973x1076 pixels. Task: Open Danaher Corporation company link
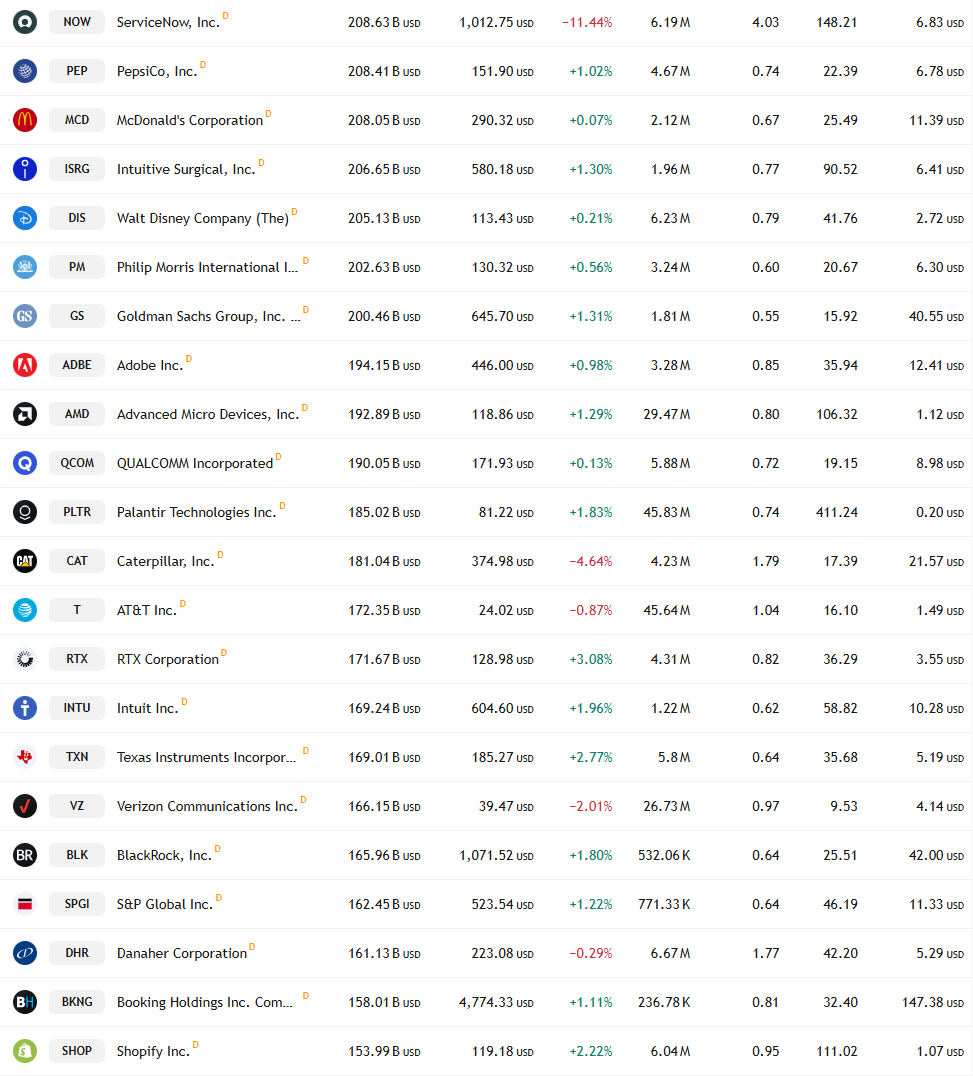pos(182,953)
